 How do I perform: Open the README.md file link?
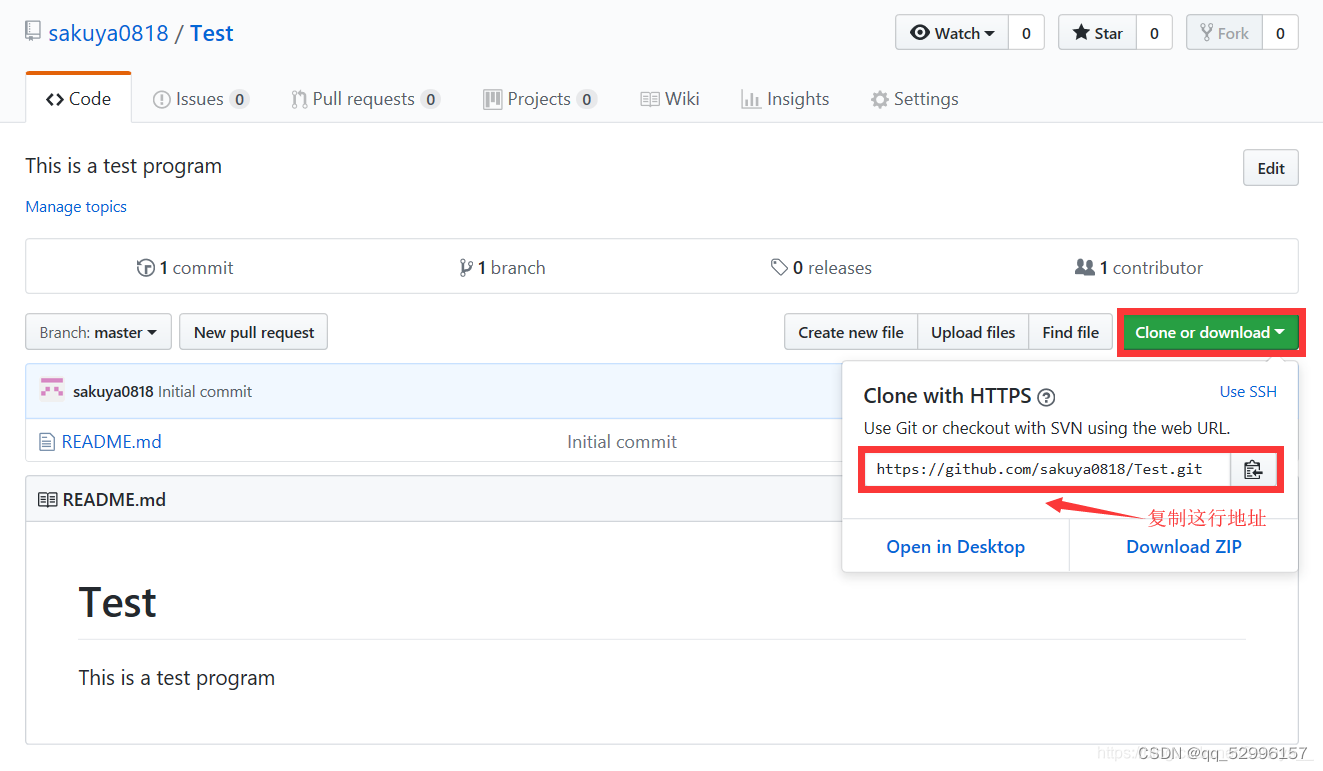(111, 442)
